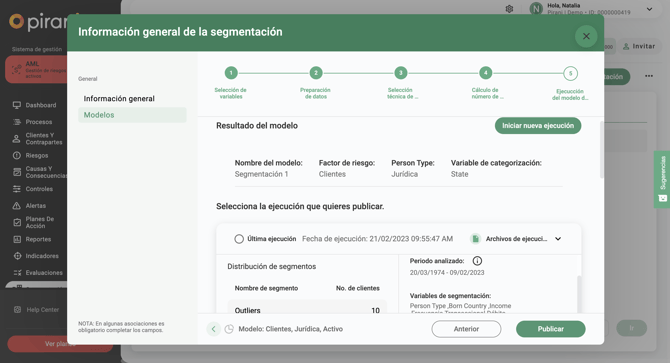Click Iniciar nueva ejecución button
670x363 pixels.
[x=538, y=126]
